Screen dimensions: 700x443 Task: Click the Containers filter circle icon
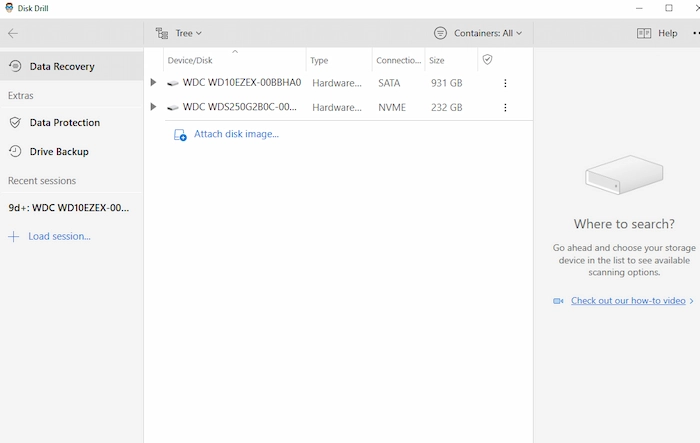pos(440,33)
